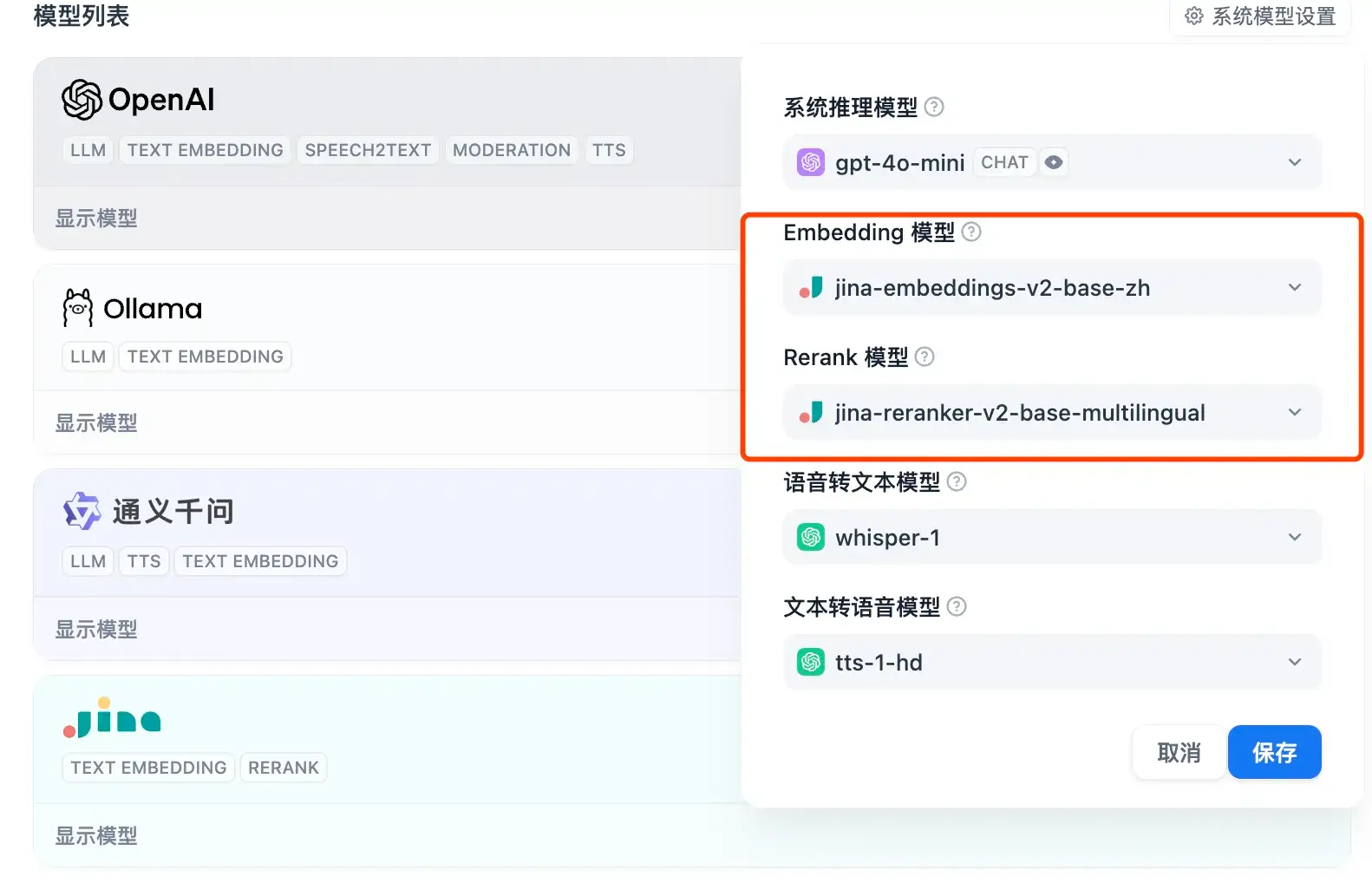
Task: Click the gpt-4o-mini purple model icon
Action: (x=811, y=162)
